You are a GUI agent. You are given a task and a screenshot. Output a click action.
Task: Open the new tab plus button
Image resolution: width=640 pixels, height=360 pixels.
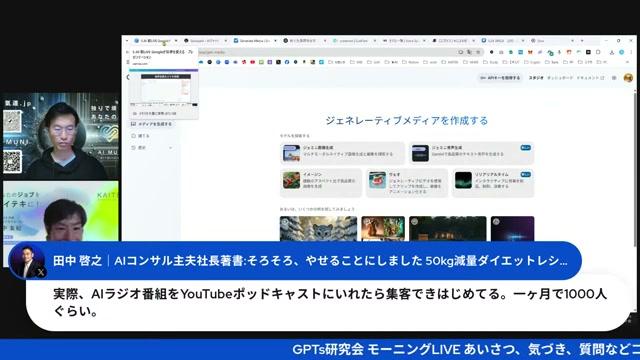tap(582, 41)
